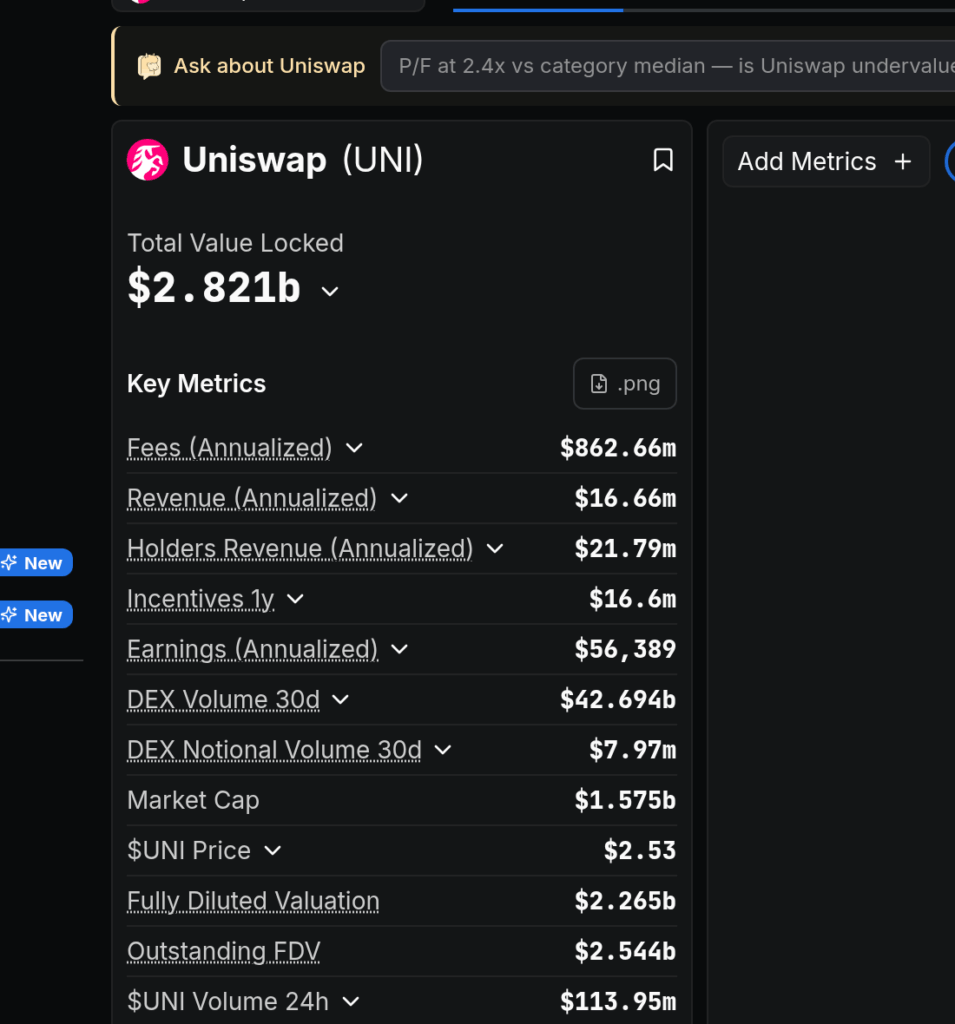Click the Fees (Annualized) label
Screen dimensions: 955x1024
click(229, 448)
